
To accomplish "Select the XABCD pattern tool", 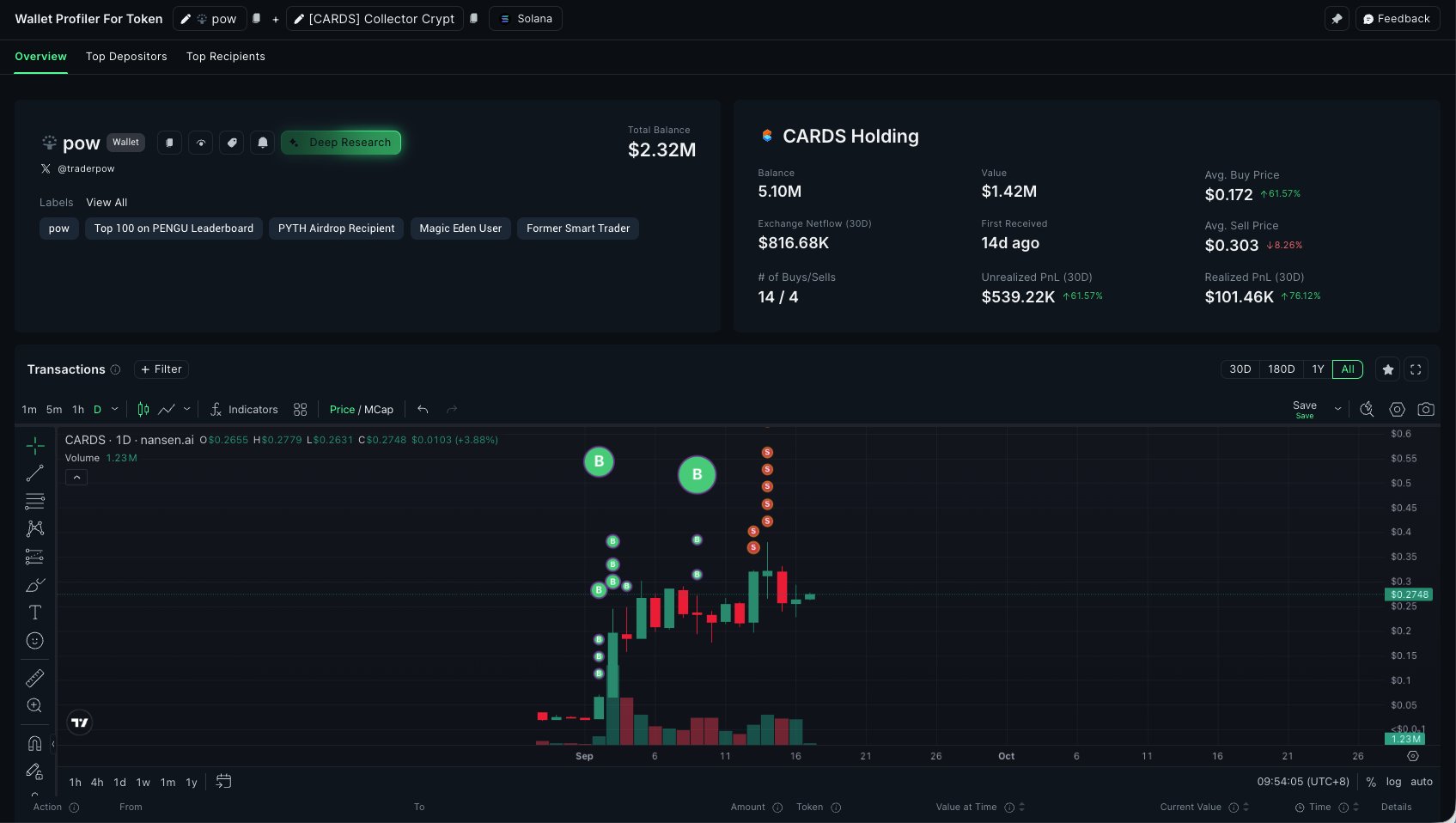I will 34,528.
